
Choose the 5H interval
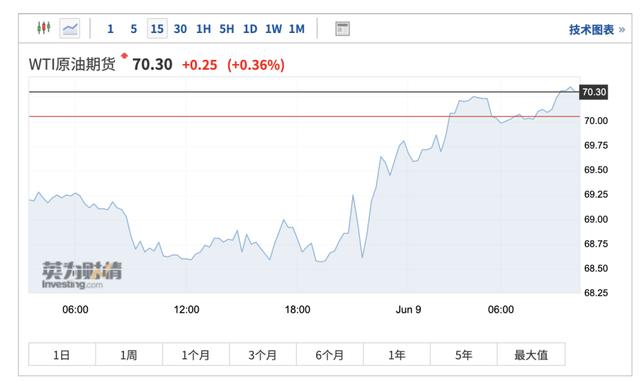click(x=227, y=29)
